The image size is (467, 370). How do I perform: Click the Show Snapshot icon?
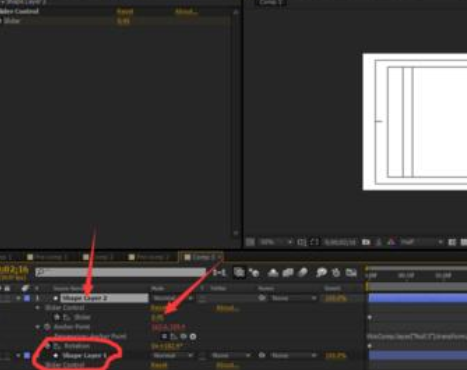[379, 242]
